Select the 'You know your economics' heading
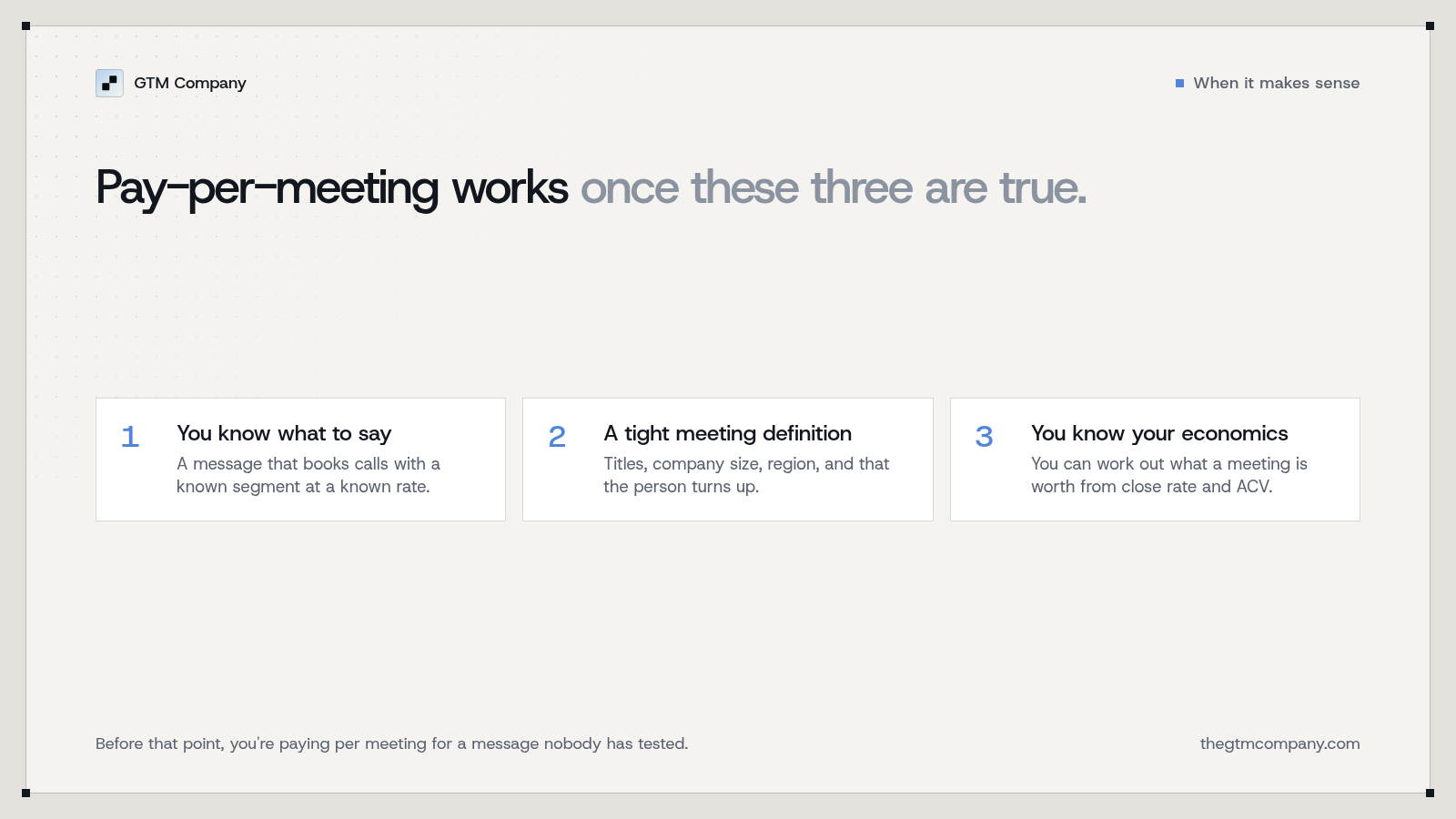The image size is (1456, 819). tap(1159, 434)
